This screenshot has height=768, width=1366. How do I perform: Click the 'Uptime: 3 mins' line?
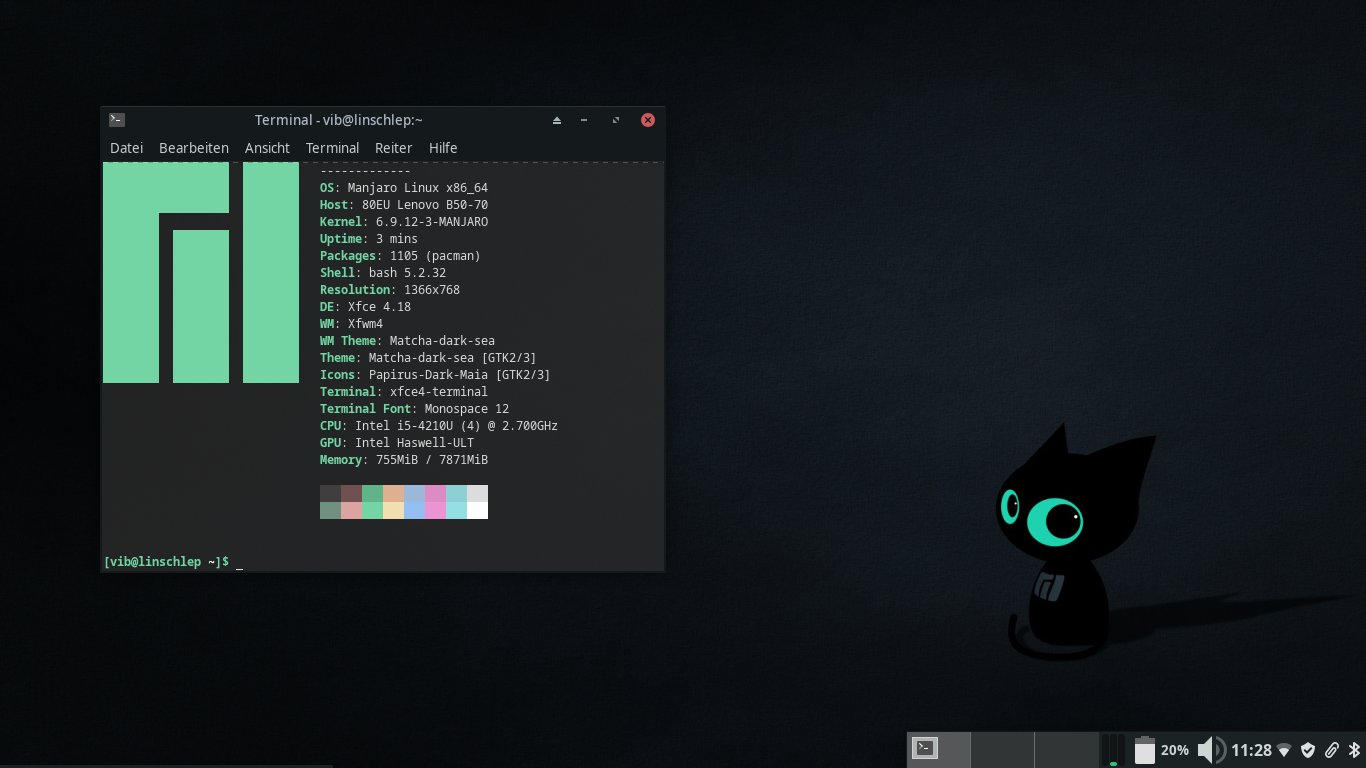[x=369, y=239]
